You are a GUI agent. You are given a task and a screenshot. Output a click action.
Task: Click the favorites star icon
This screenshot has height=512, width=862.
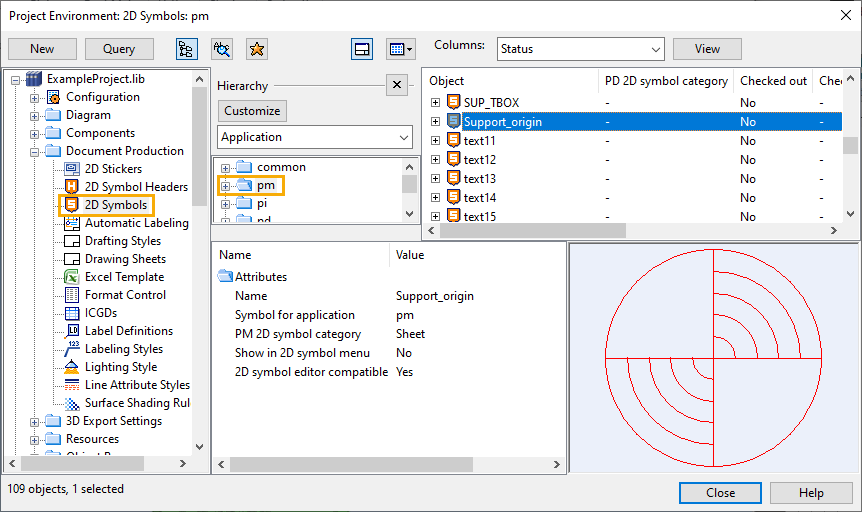(x=257, y=48)
